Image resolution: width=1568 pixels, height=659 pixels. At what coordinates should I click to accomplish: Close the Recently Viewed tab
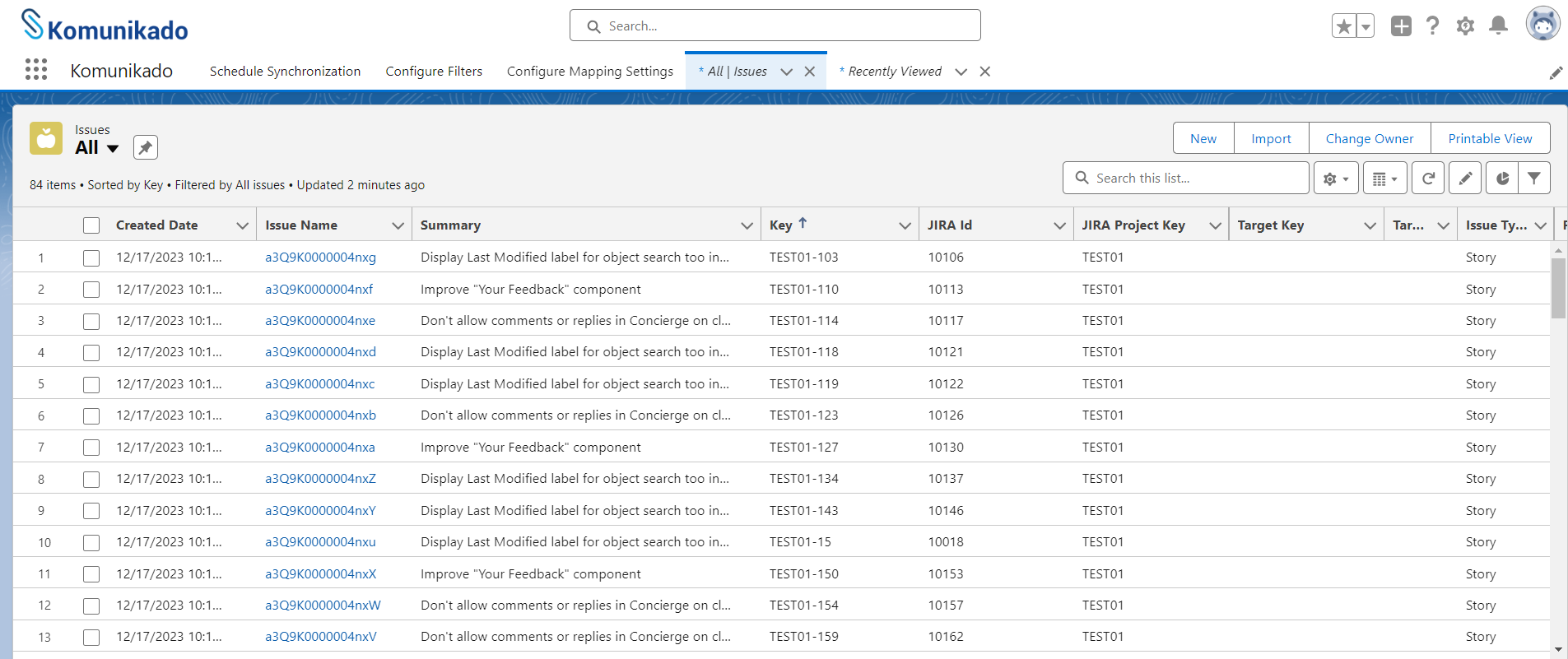[984, 72]
